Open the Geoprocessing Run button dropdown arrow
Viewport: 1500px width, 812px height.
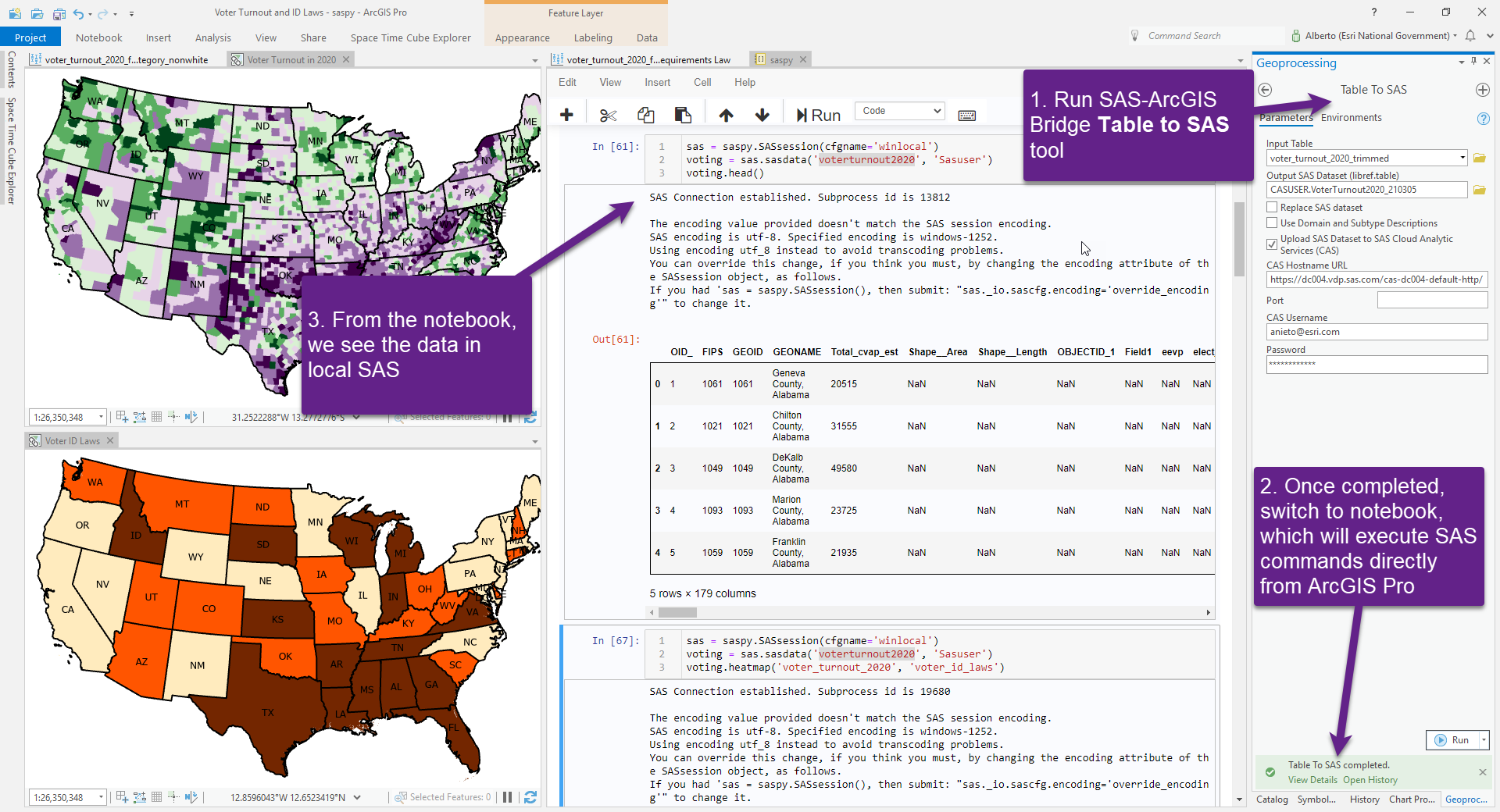click(x=1484, y=740)
